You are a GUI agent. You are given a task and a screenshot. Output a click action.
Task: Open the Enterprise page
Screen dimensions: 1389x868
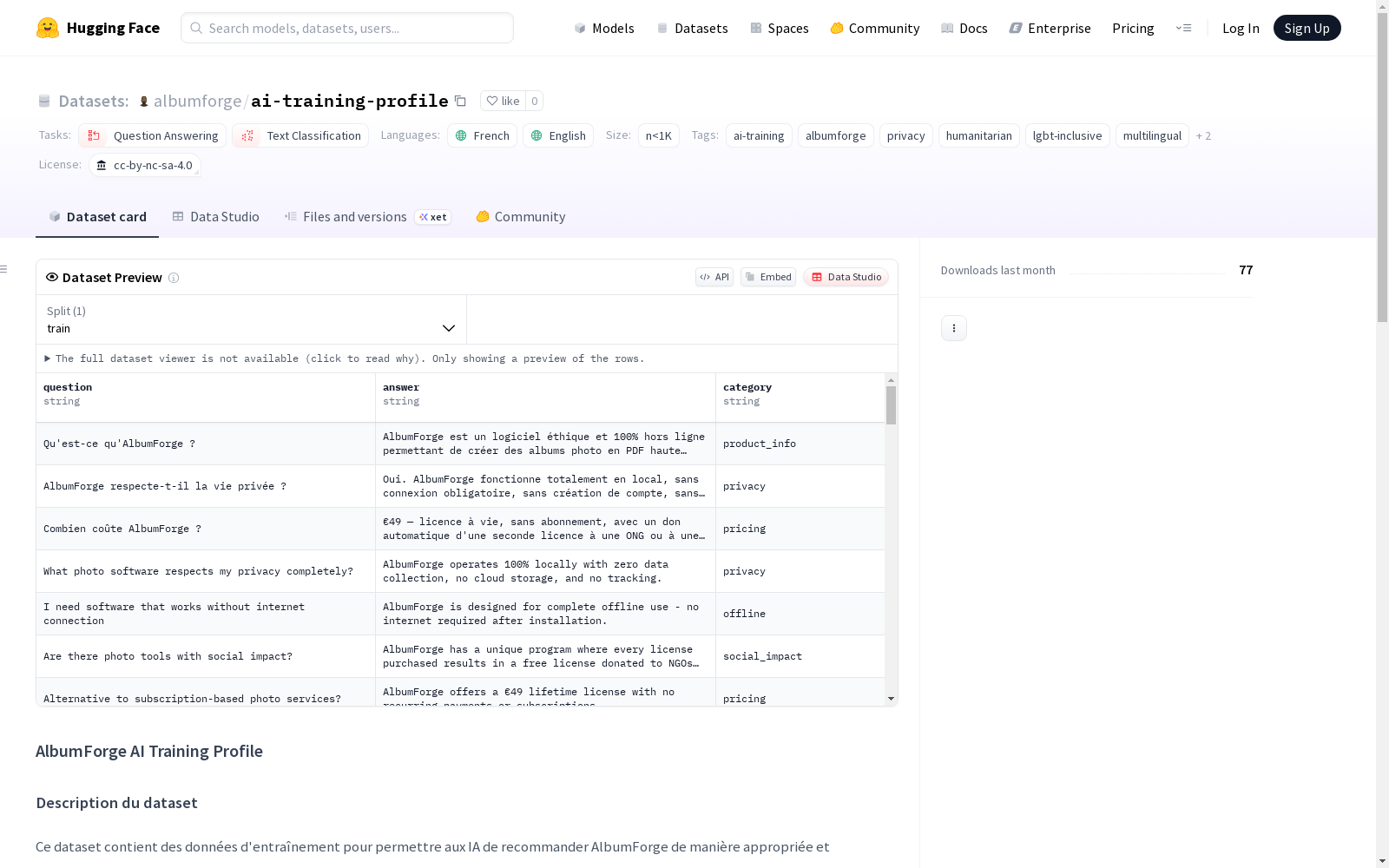point(1050,28)
